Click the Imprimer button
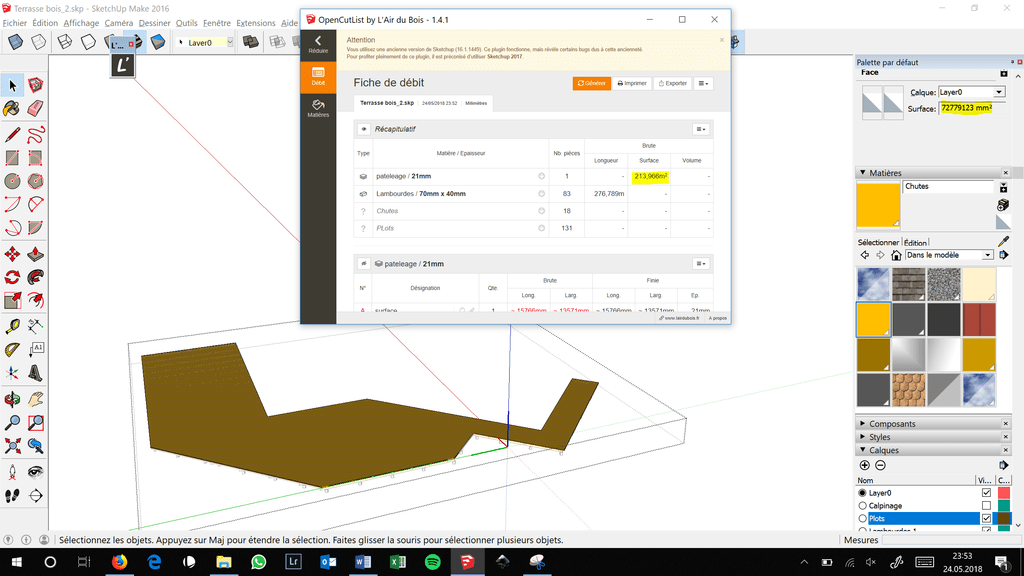 (632, 84)
